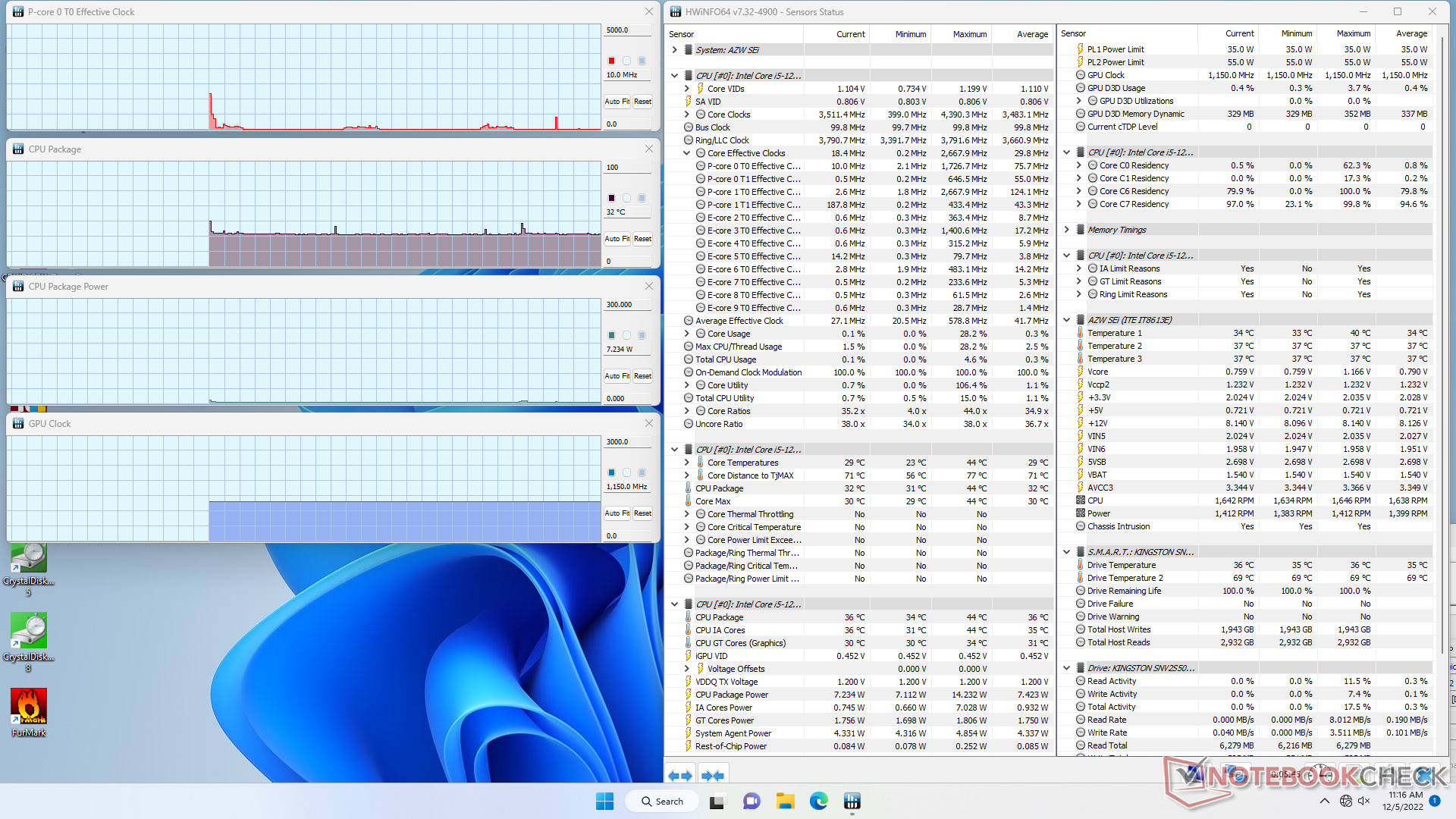This screenshot has width=1456, height=819.
Task: Select the Drive Remaining Life row
Action: pyautogui.click(x=1245, y=591)
